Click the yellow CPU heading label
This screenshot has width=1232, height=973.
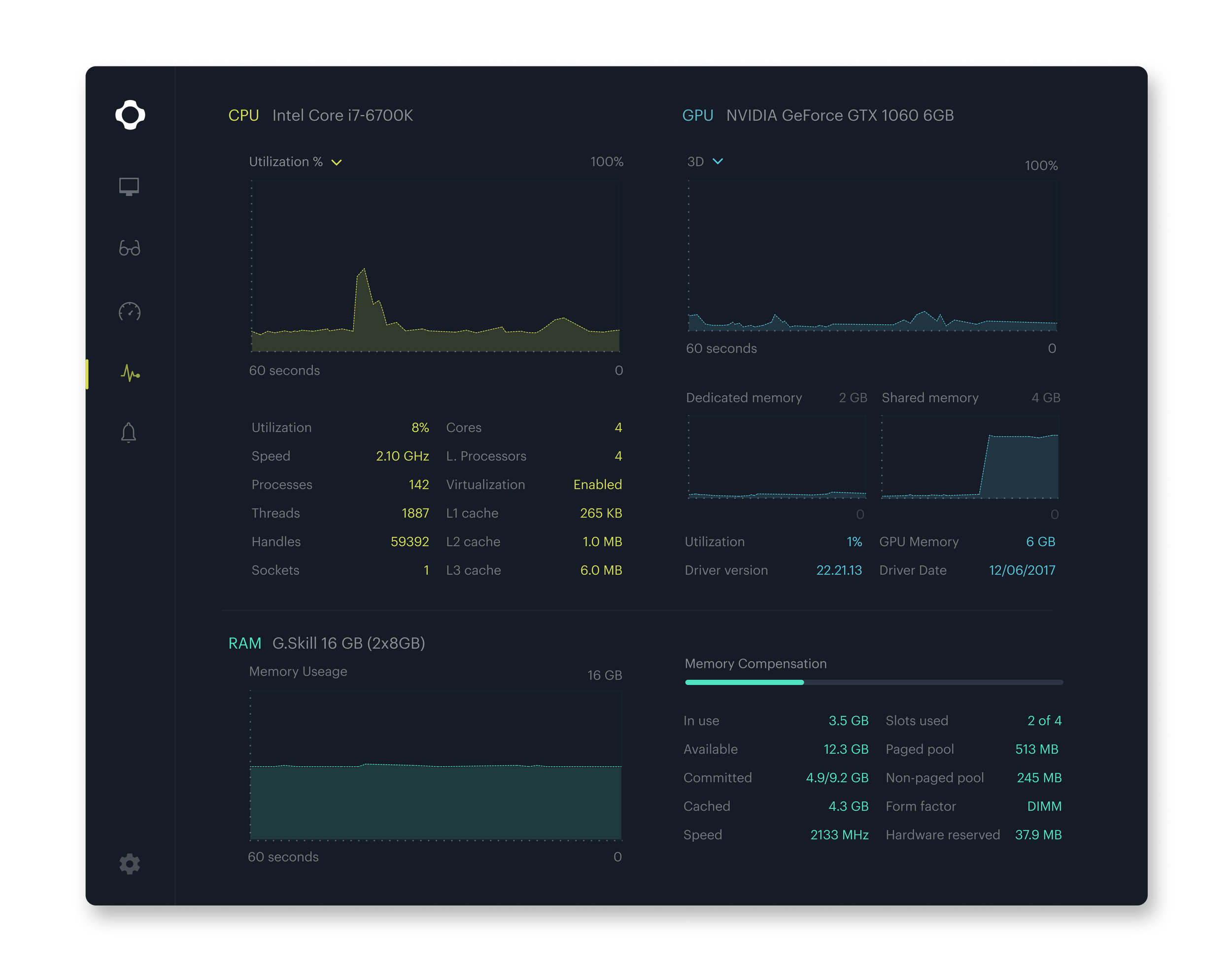pos(243,116)
